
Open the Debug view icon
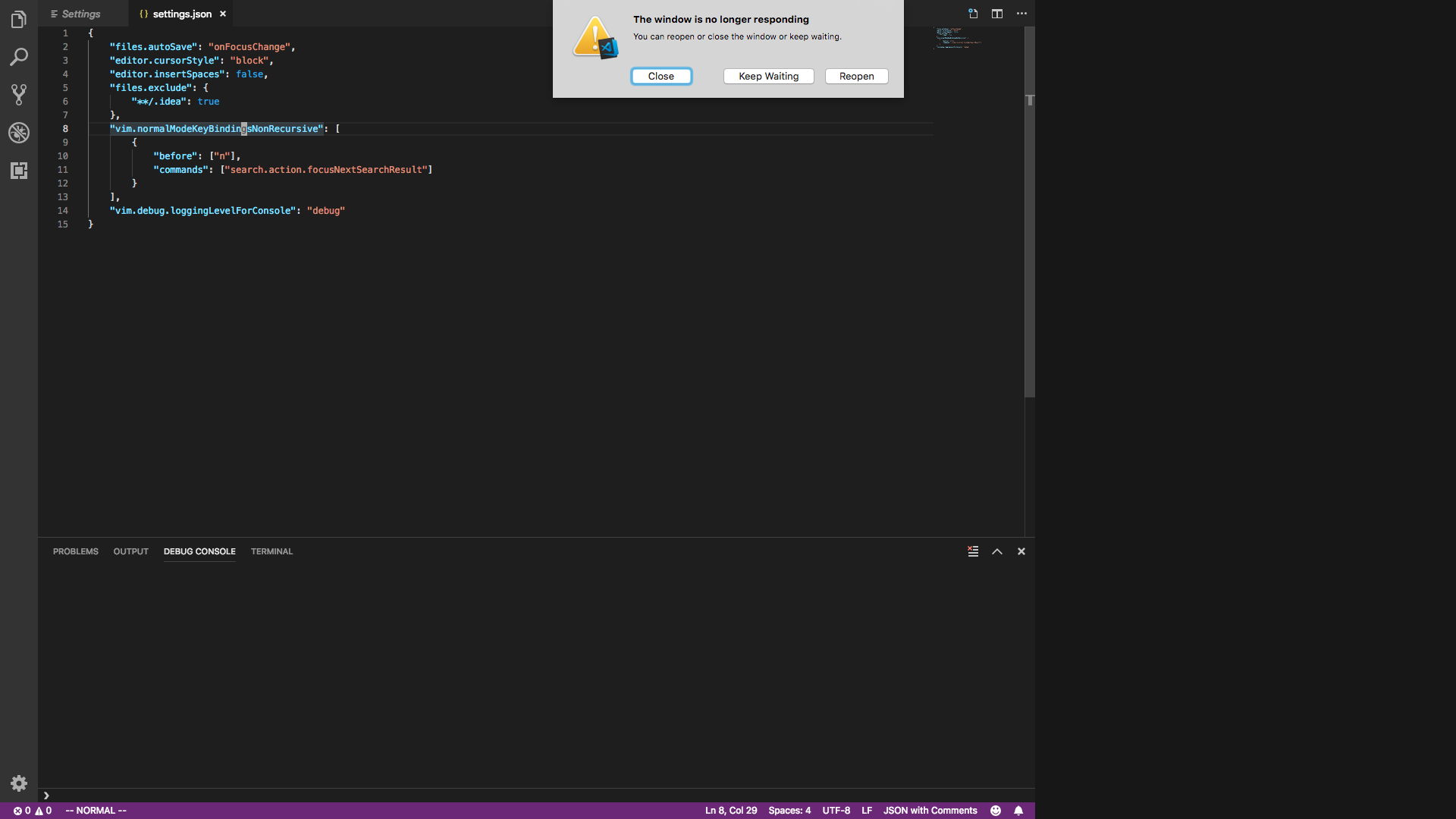coord(19,133)
